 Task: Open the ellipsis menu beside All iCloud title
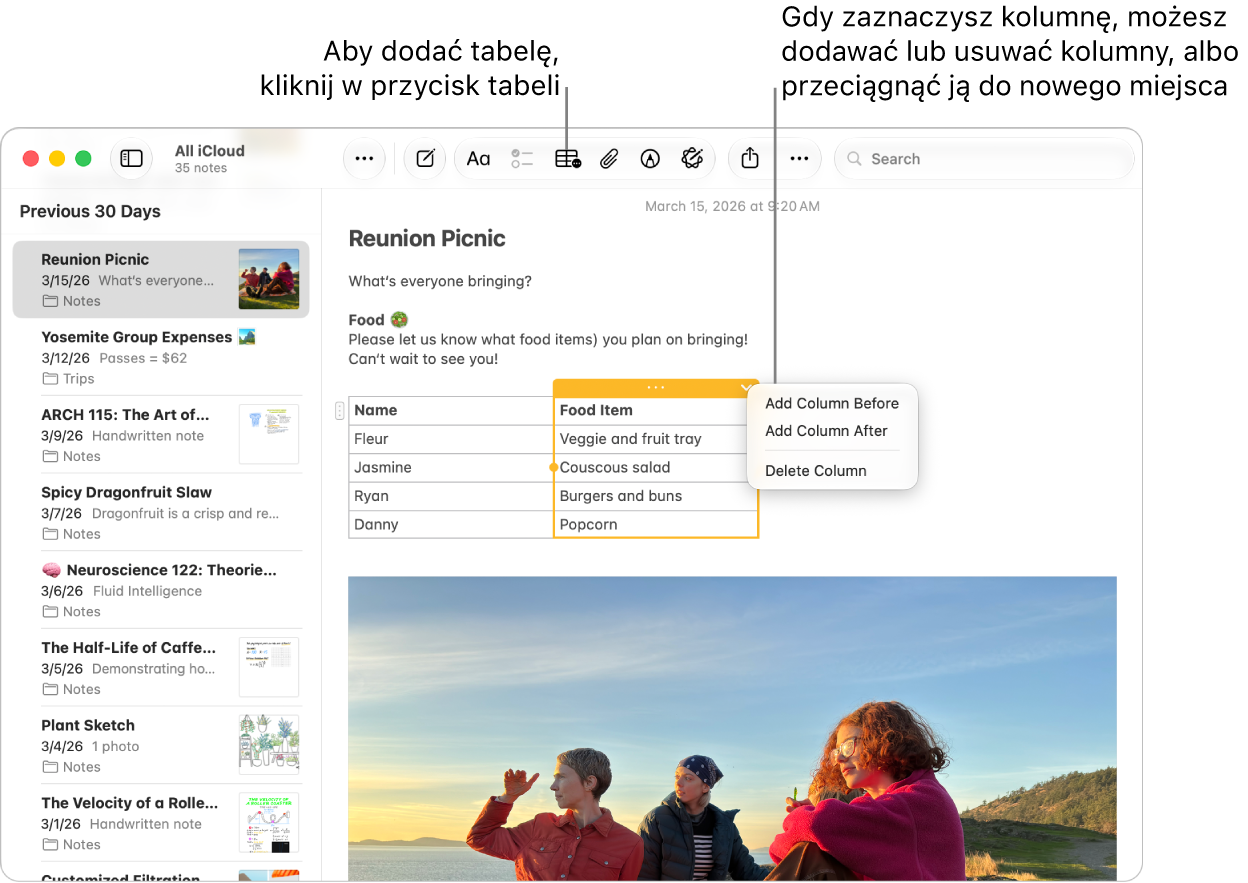click(x=364, y=158)
